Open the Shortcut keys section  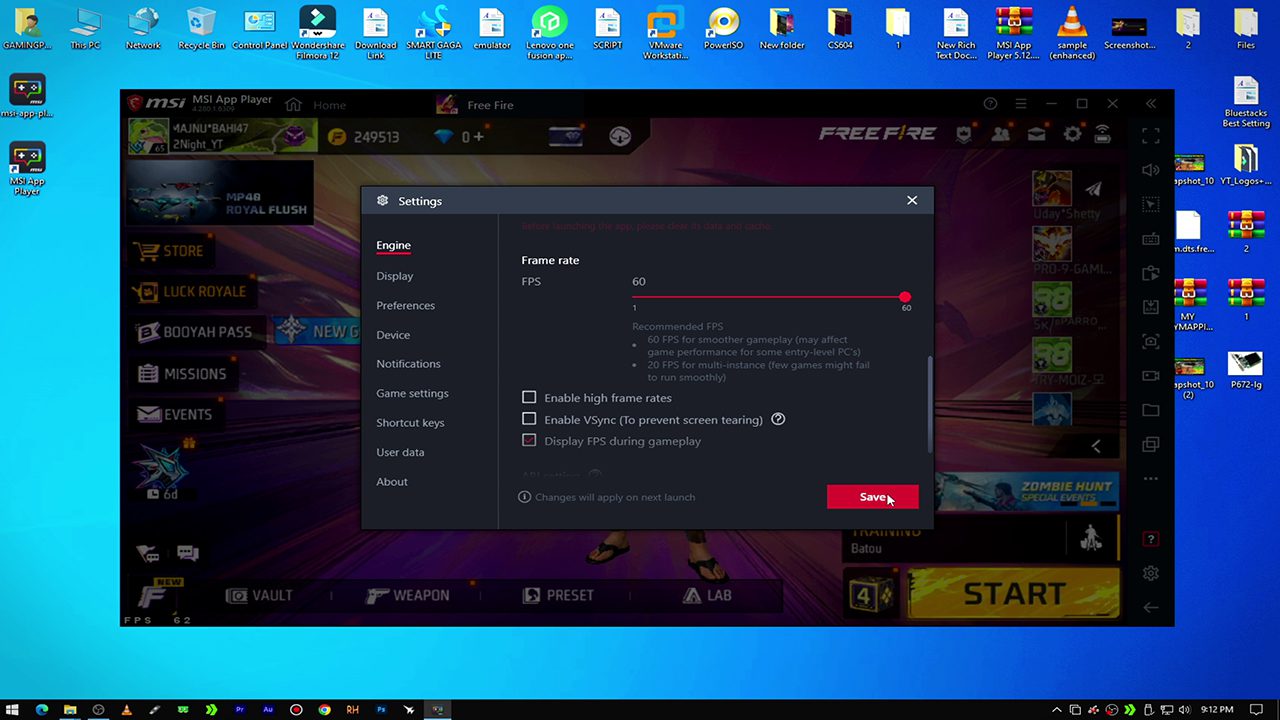(410, 423)
